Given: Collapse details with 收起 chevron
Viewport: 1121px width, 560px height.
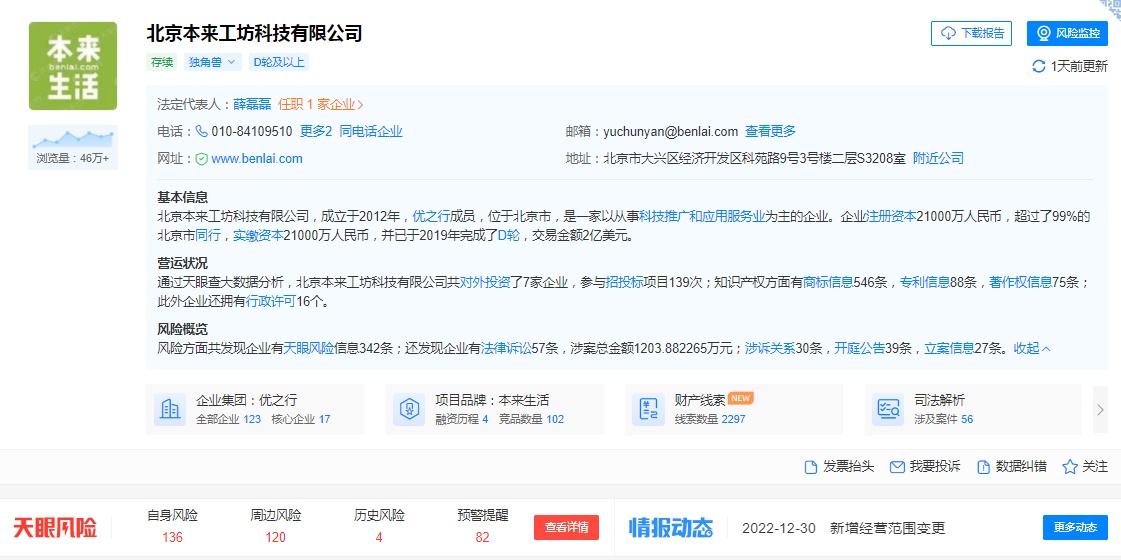Looking at the screenshot, I should [1032, 349].
